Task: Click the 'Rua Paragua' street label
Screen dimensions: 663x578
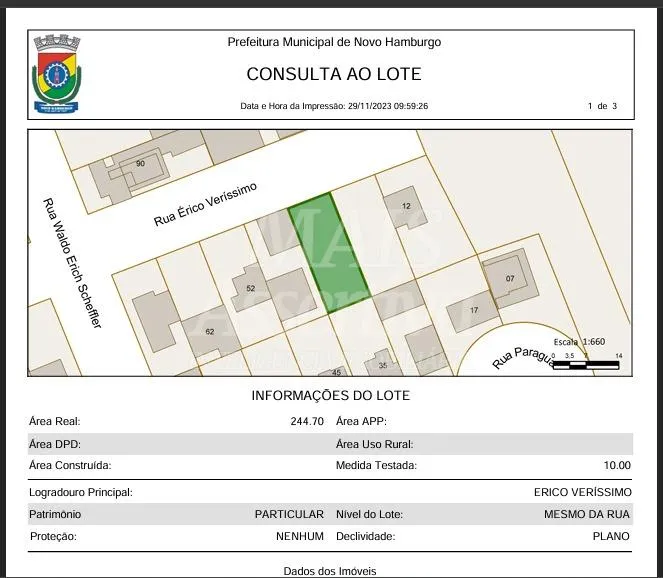Action: pyautogui.click(x=523, y=357)
